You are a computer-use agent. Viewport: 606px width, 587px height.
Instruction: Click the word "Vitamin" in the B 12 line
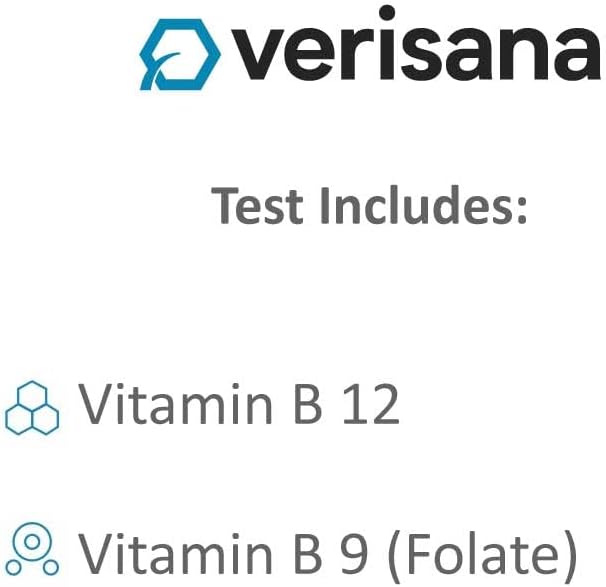[163, 406]
